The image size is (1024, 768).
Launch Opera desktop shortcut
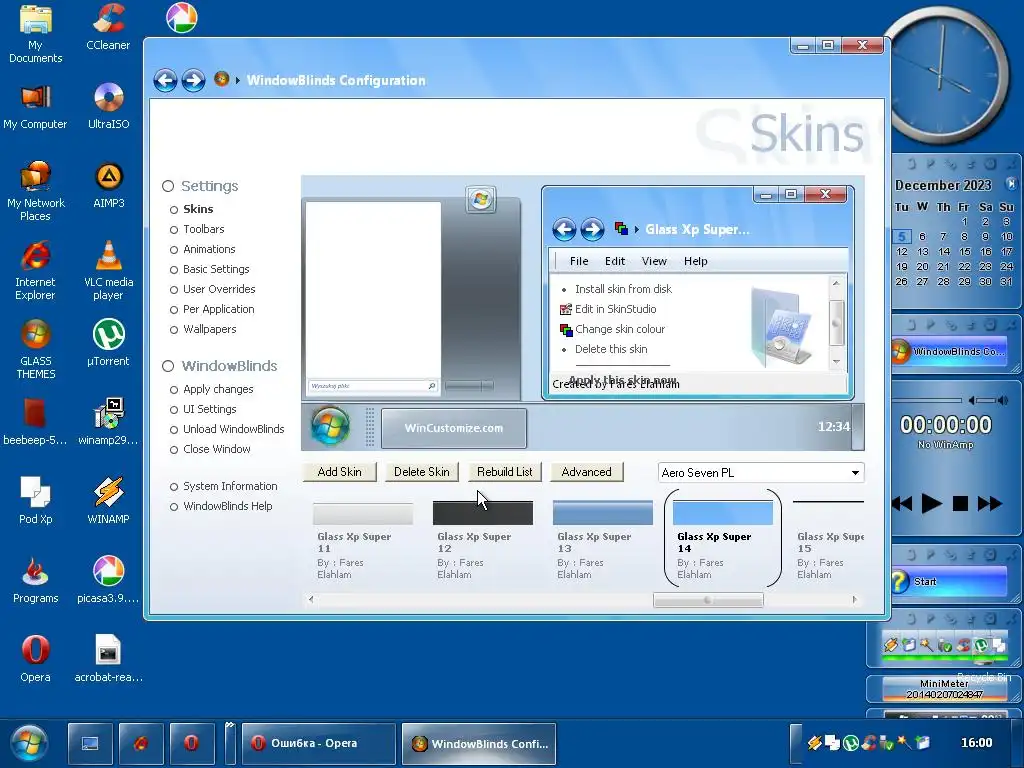[35, 660]
